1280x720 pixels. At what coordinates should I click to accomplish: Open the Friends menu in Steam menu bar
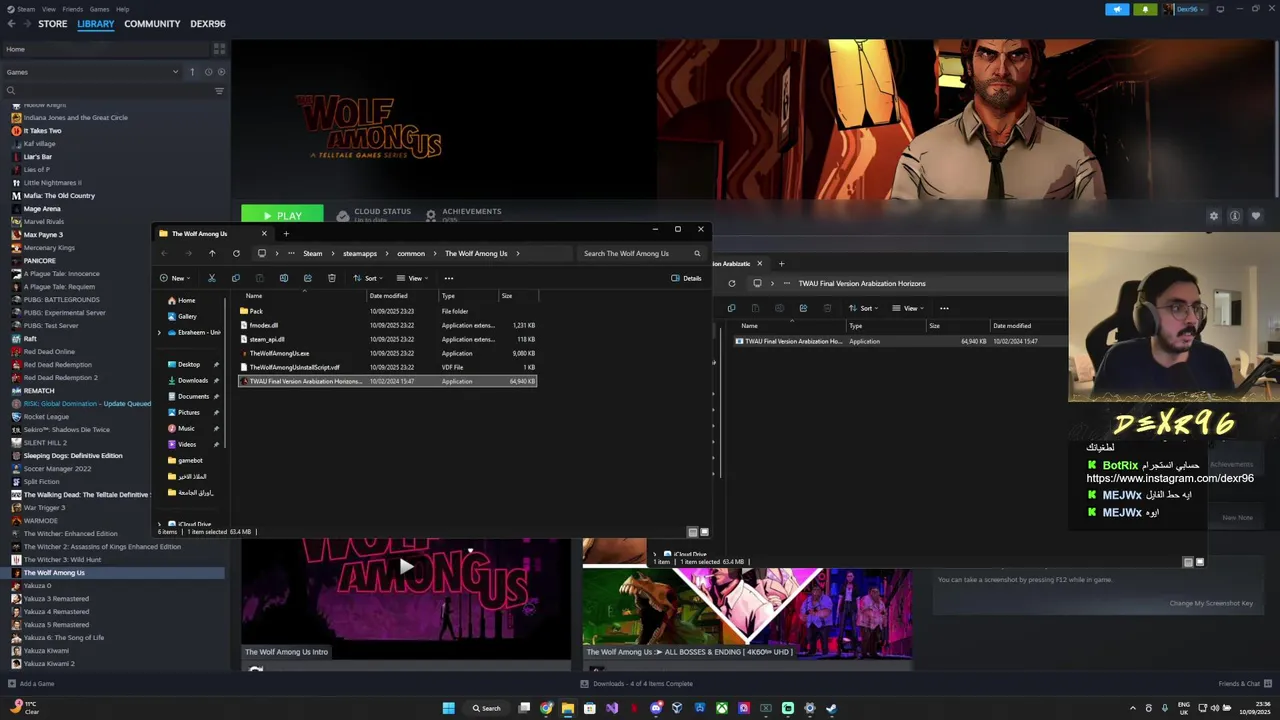pyautogui.click(x=73, y=9)
